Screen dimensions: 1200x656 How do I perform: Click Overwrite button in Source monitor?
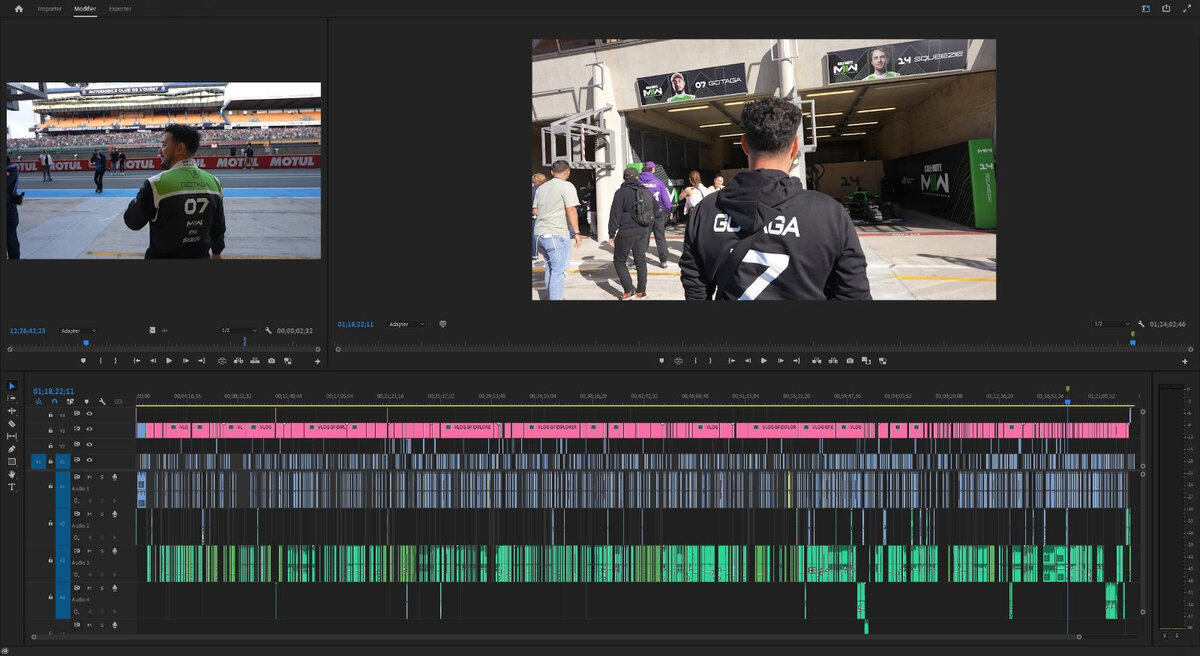[254, 361]
